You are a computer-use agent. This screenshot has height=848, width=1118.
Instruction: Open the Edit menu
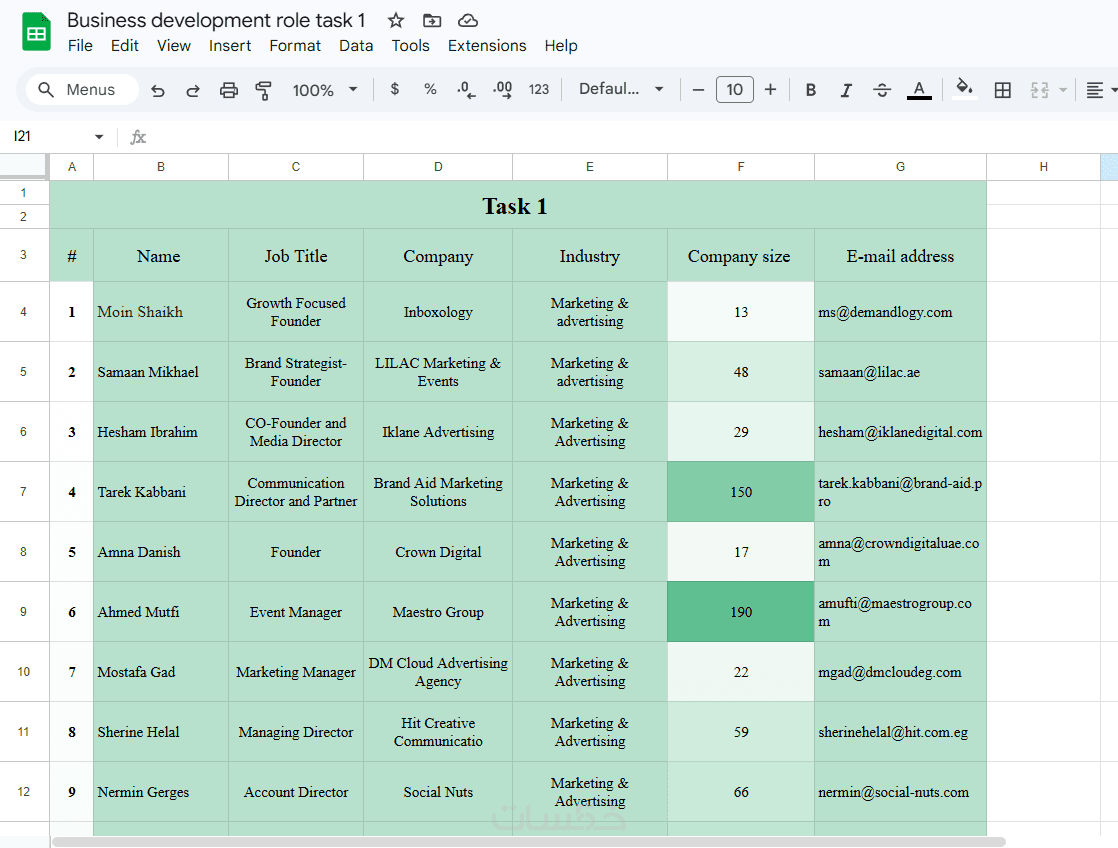[x=125, y=46]
